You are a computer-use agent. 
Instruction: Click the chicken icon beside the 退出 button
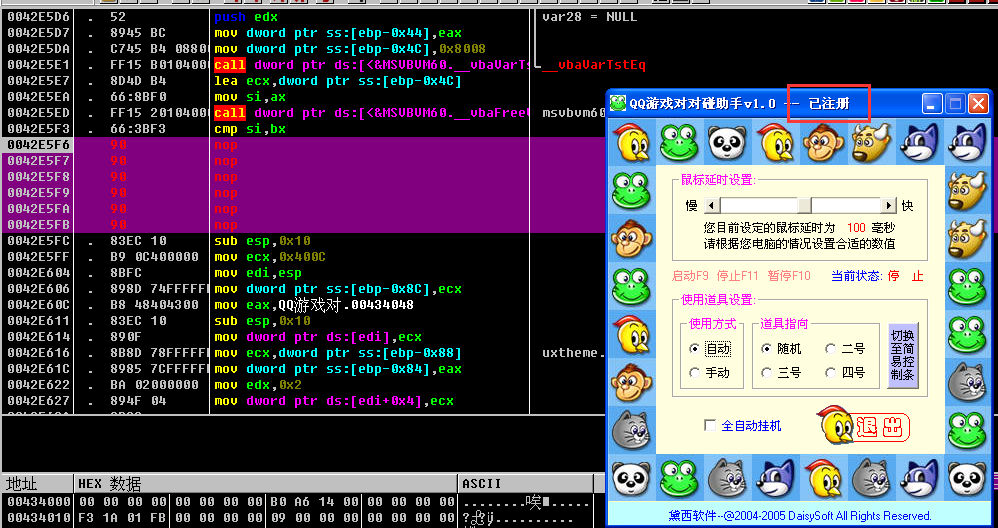835,426
